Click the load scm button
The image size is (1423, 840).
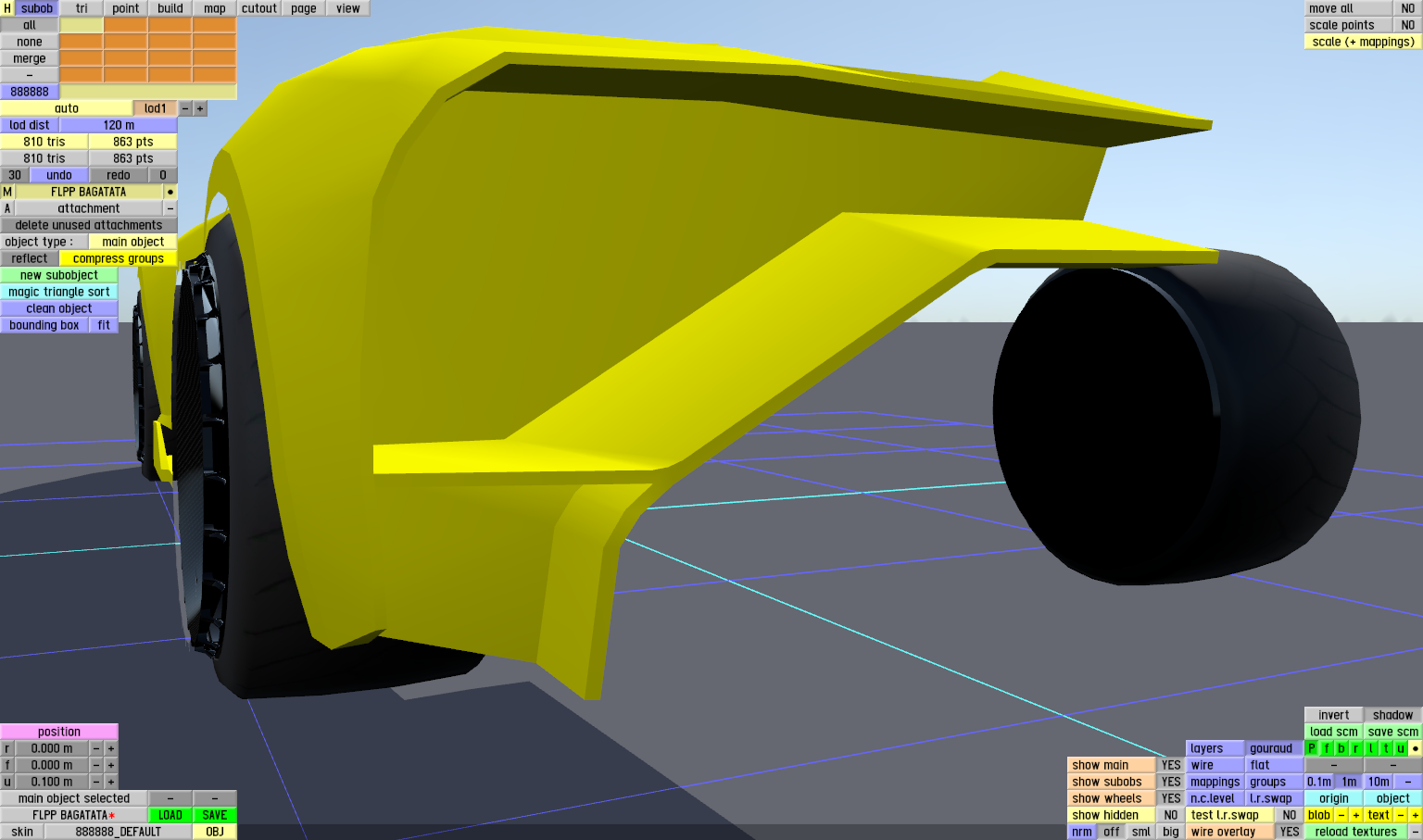(1334, 732)
